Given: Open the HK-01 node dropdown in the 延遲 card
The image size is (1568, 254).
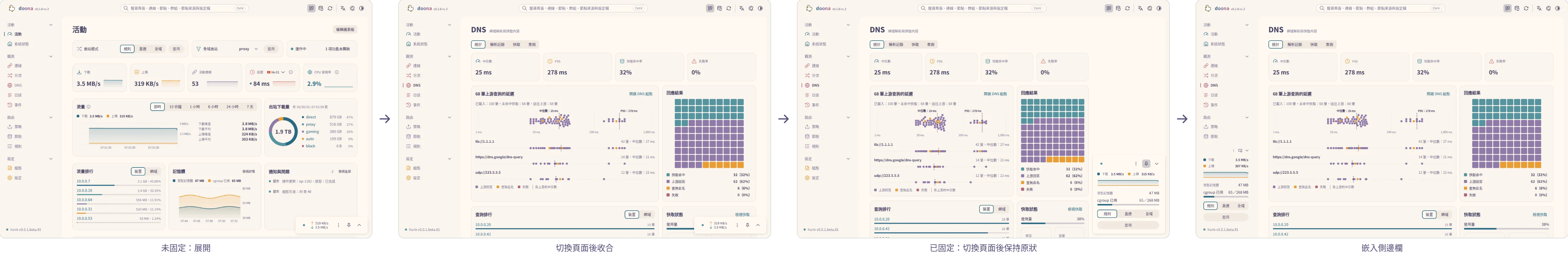Looking at the screenshot, I should tap(276, 72).
